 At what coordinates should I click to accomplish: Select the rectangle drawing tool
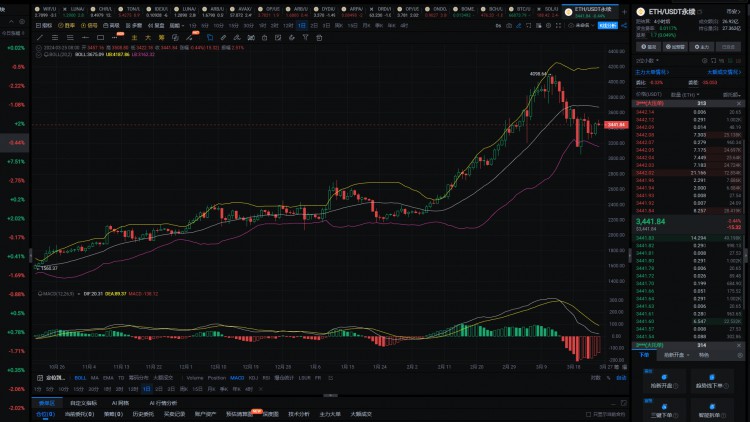[100, 37]
